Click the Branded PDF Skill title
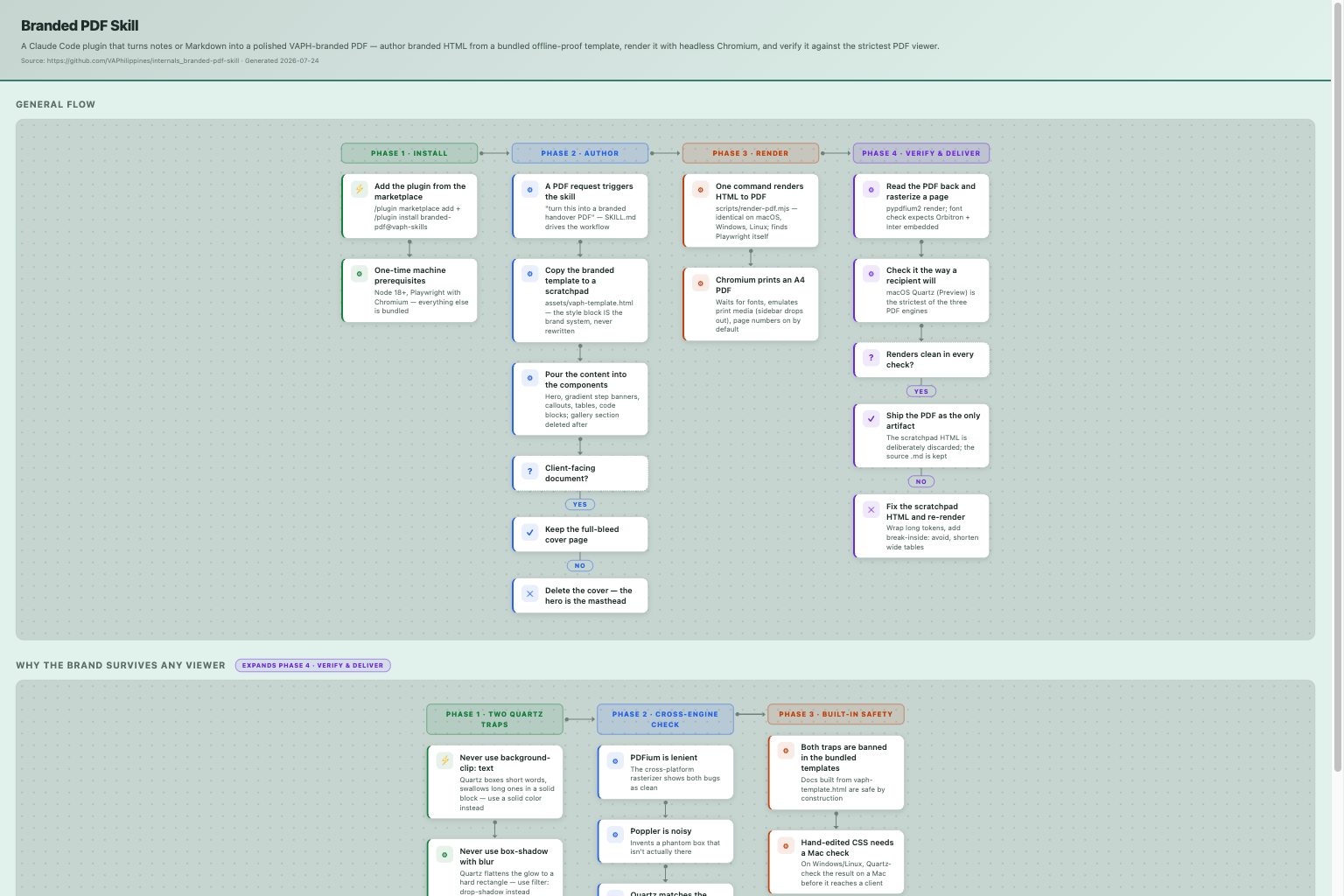Image resolution: width=1344 pixels, height=896 pixels. pyautogui.click(x=80, y=25)
